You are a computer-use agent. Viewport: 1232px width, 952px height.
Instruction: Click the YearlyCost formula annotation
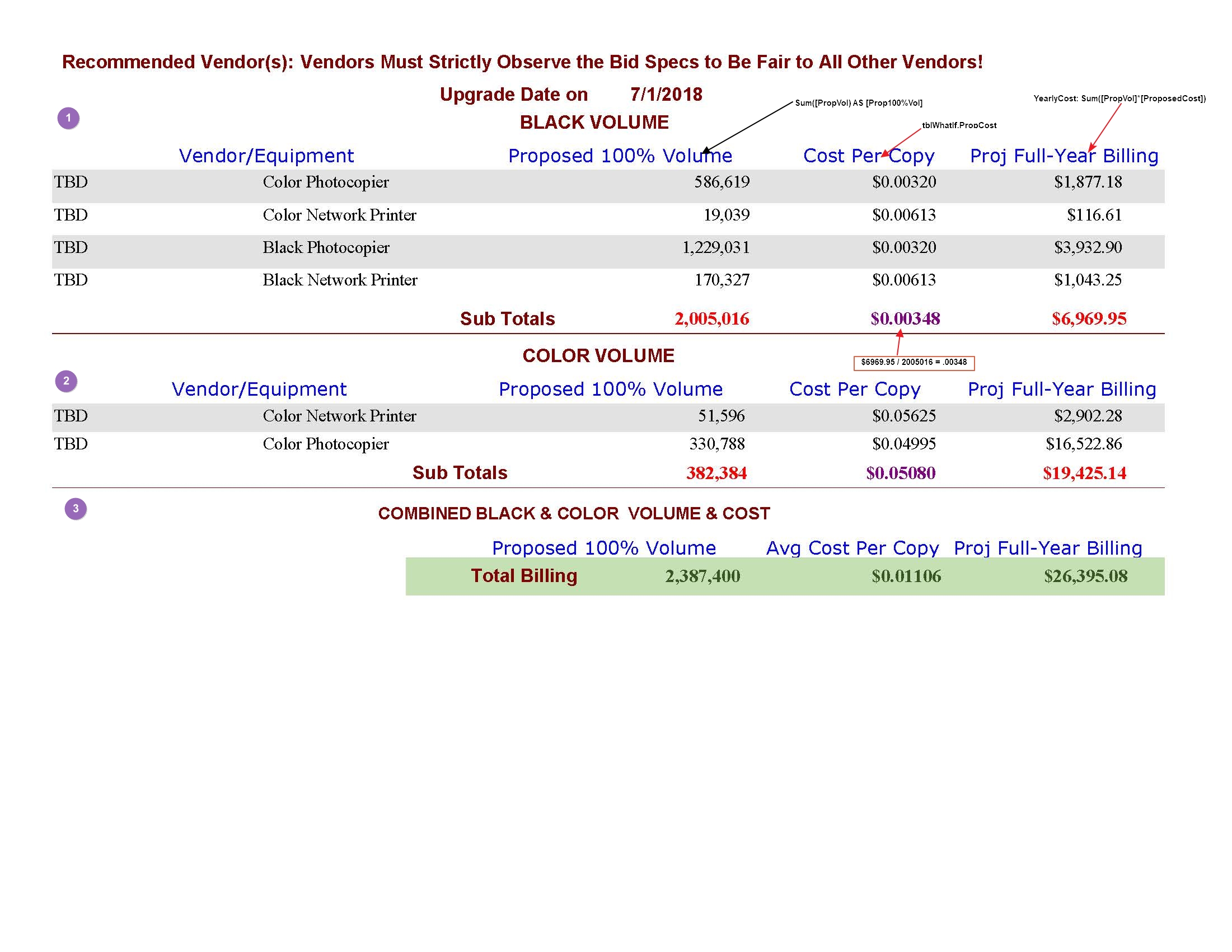click(1119, 98)
